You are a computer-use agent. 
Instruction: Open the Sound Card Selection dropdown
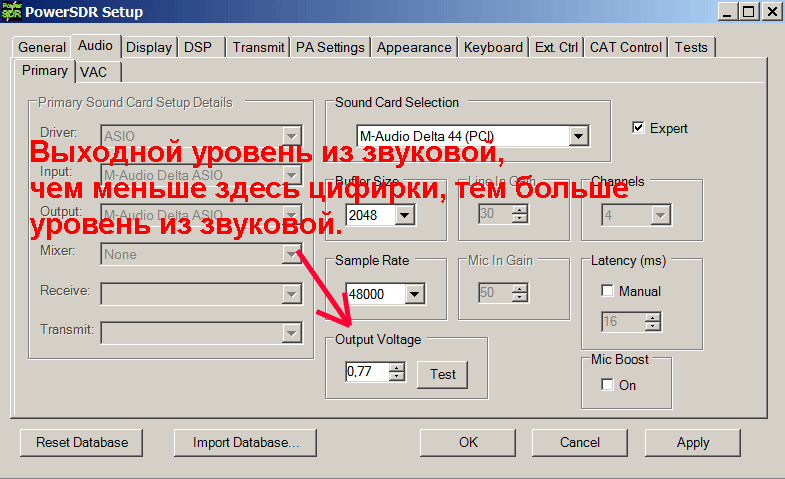(578, 136)
